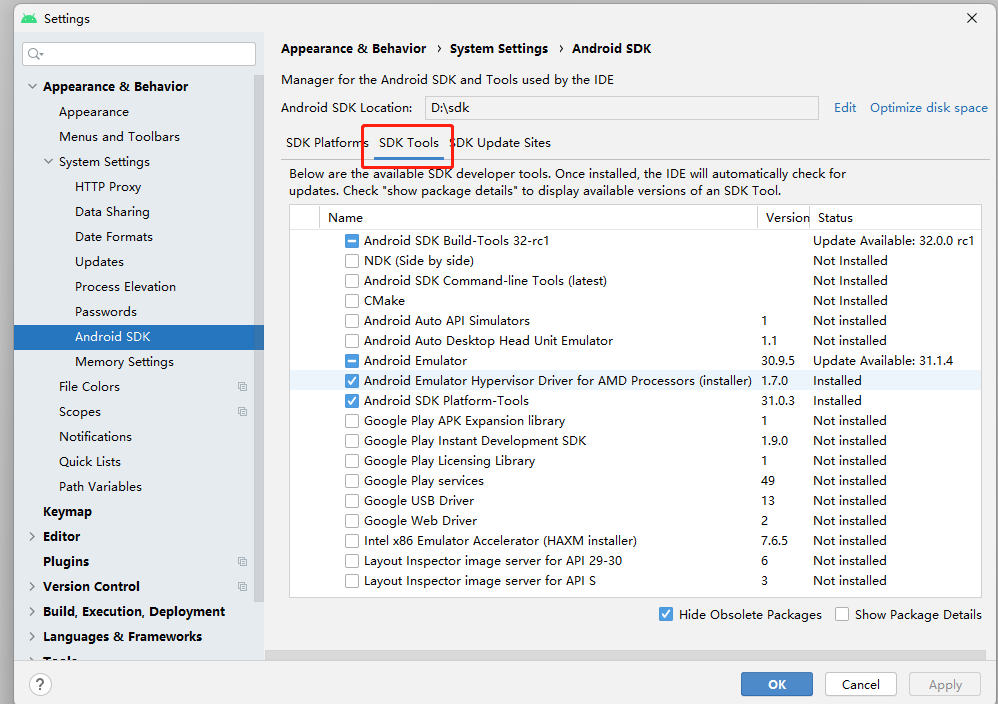Click Optimize disk space link

coord(929,108)
